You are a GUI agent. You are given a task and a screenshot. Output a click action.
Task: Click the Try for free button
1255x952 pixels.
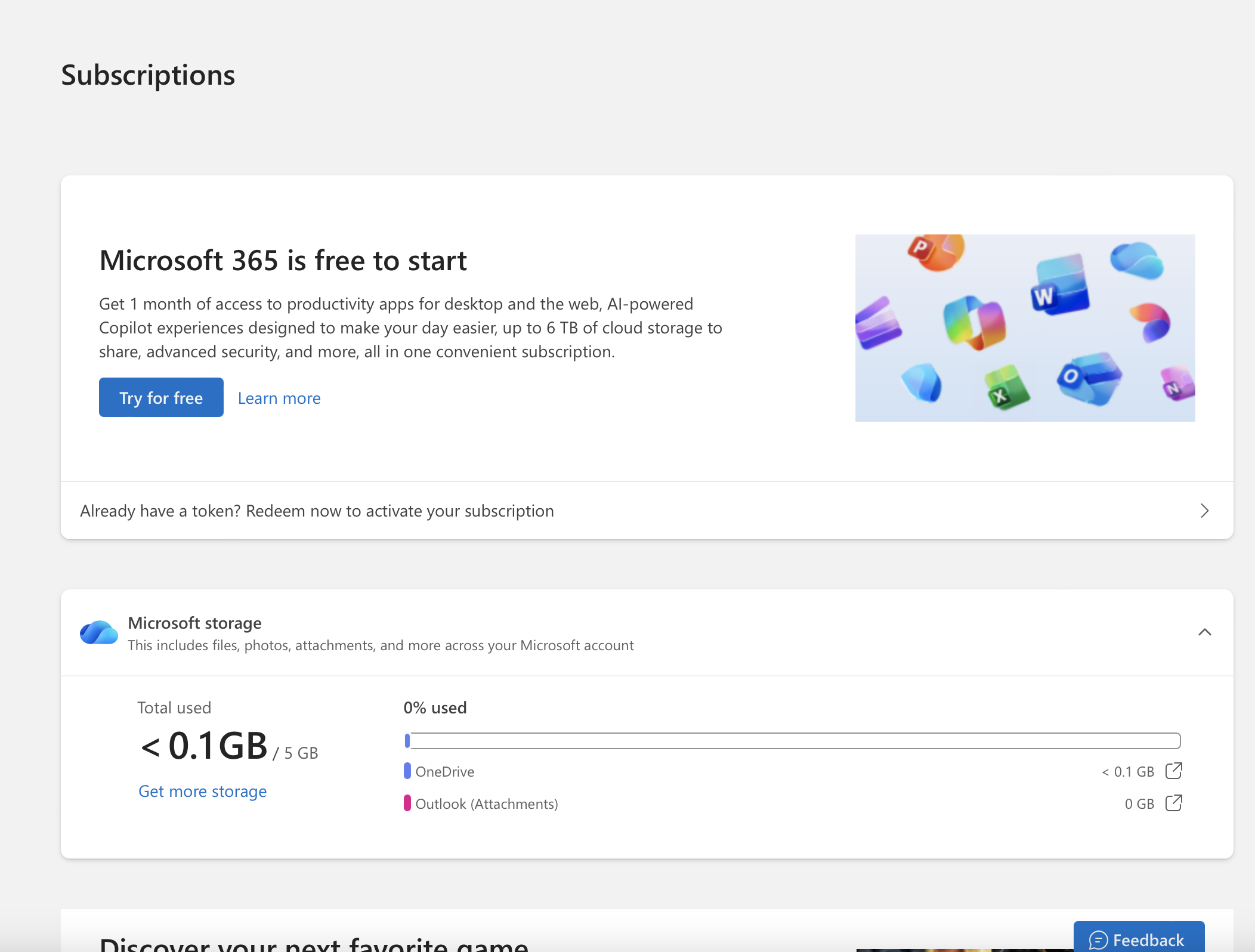[161, 397]
